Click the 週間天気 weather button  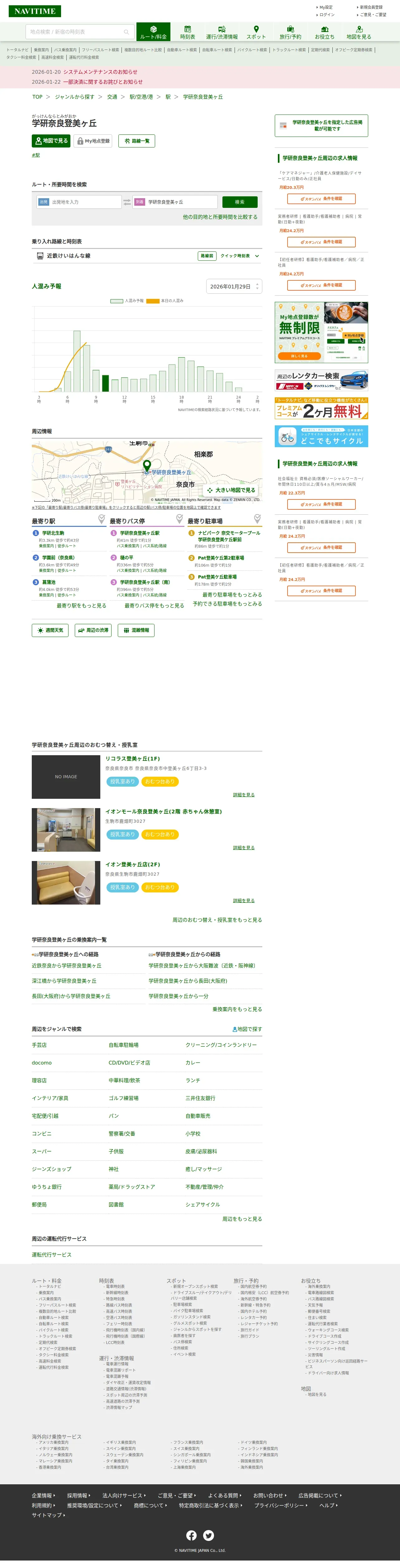click(x=50, y=630)
